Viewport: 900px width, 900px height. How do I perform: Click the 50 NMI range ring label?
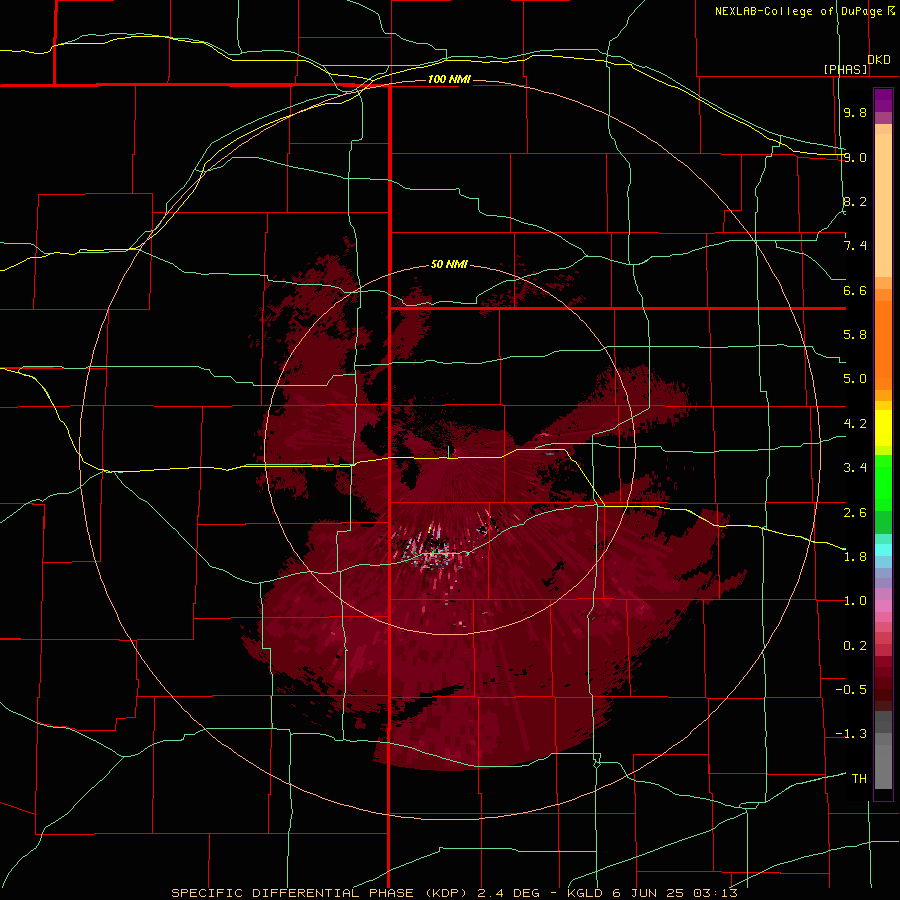(x=449, y=264)
